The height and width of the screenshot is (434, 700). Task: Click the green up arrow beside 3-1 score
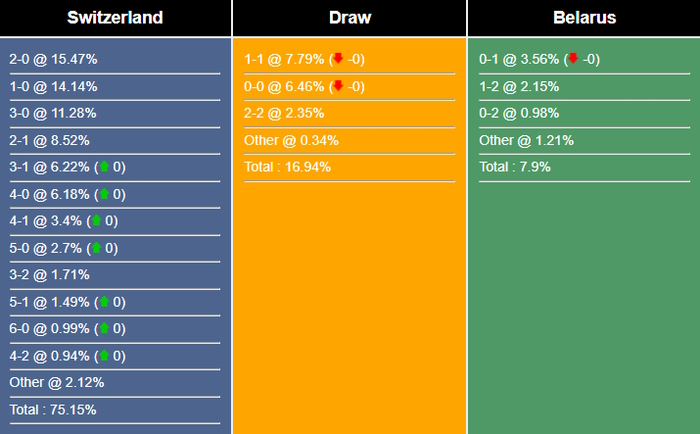coord(104,167)
